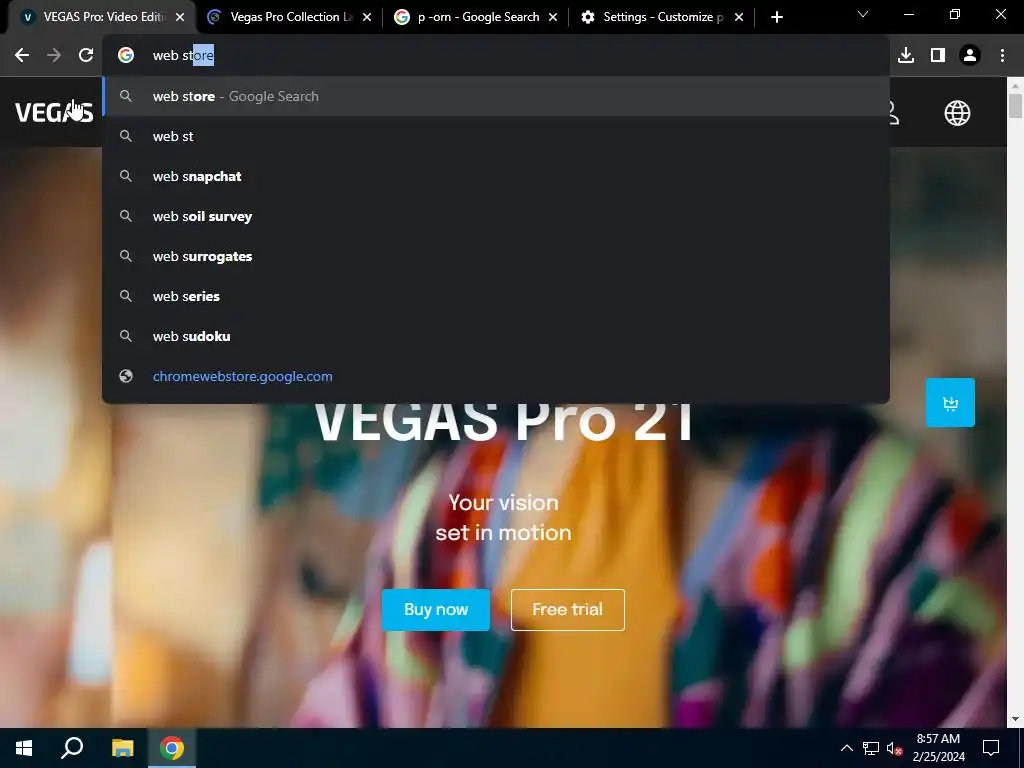Open the Chrome profile avatar
The height and width of the screenshot is (768, 1024).
pos(970,56)
